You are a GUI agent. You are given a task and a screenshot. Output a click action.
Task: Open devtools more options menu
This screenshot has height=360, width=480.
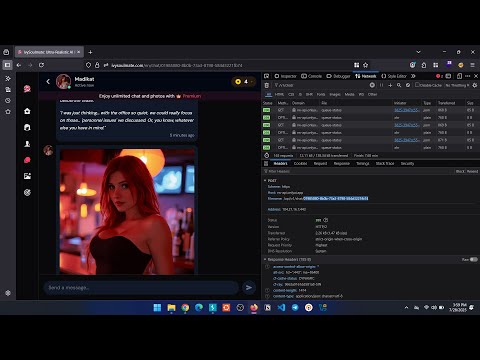point(468,76)
